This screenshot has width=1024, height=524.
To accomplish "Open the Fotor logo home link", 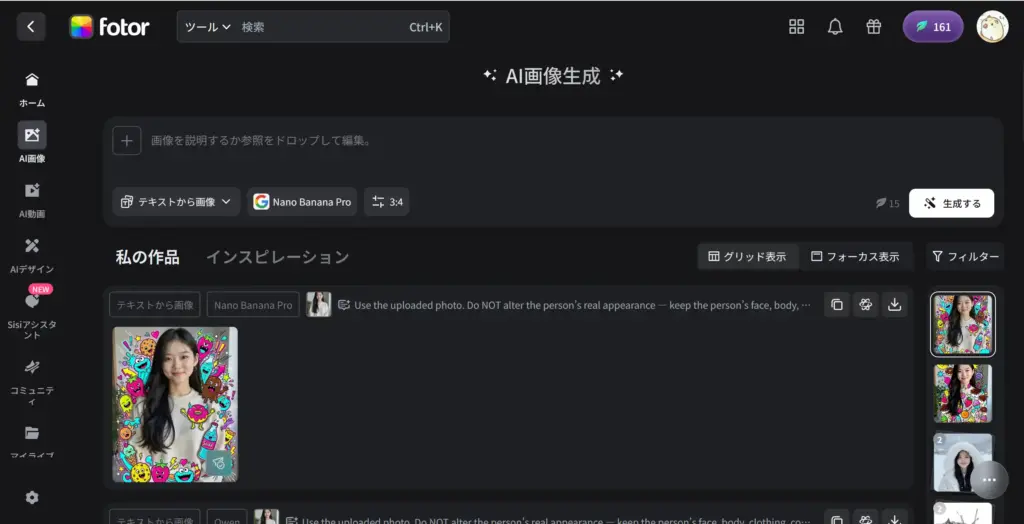I will (110, 27).
